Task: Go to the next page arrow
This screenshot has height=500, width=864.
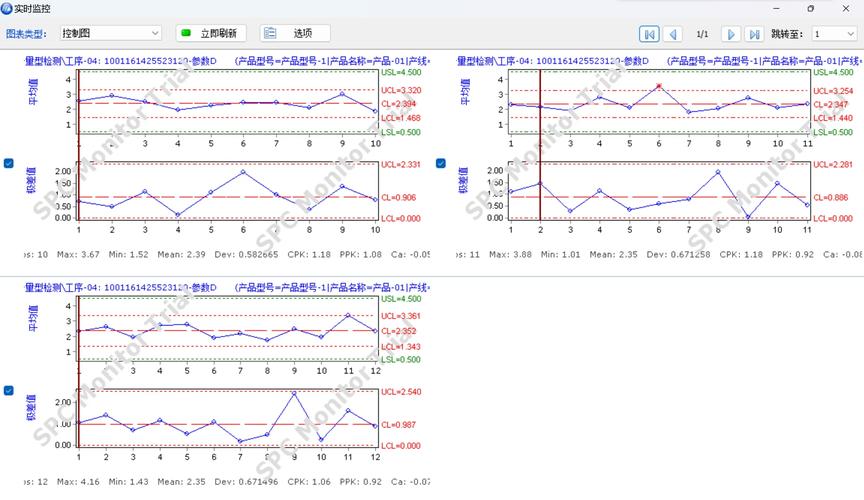Action: point(731,34)
